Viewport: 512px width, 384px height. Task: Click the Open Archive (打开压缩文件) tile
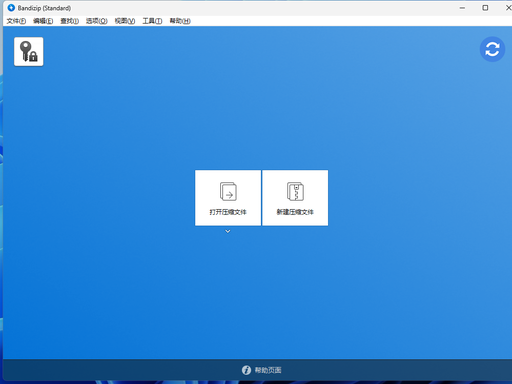point(228,198)
